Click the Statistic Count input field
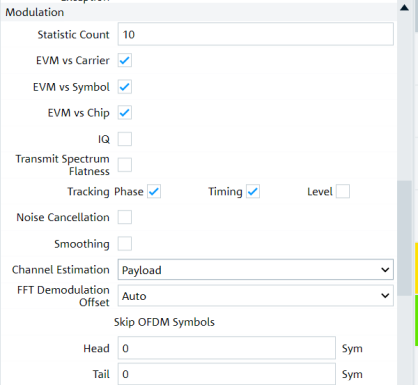The height and width of the screenshot is (385, 418). pos(256,34)
